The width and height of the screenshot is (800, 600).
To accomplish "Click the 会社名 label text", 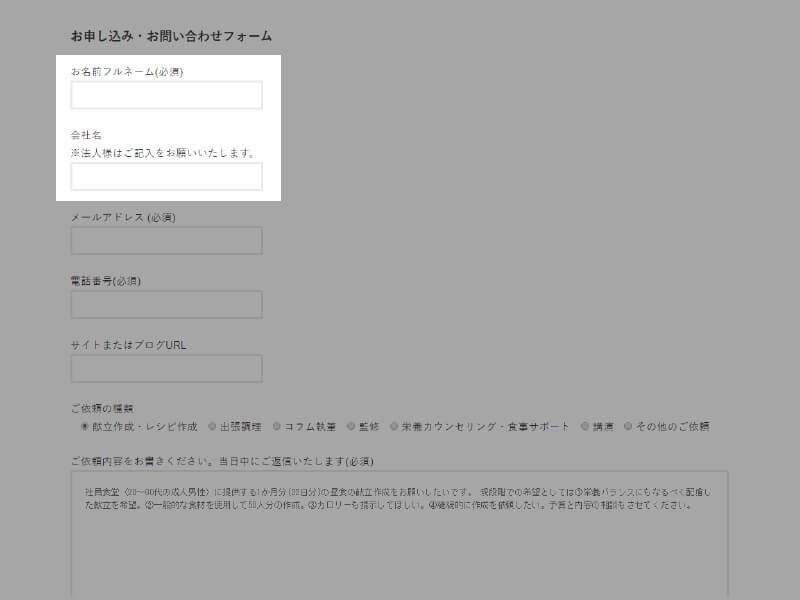I will click(x=86, y=135).
